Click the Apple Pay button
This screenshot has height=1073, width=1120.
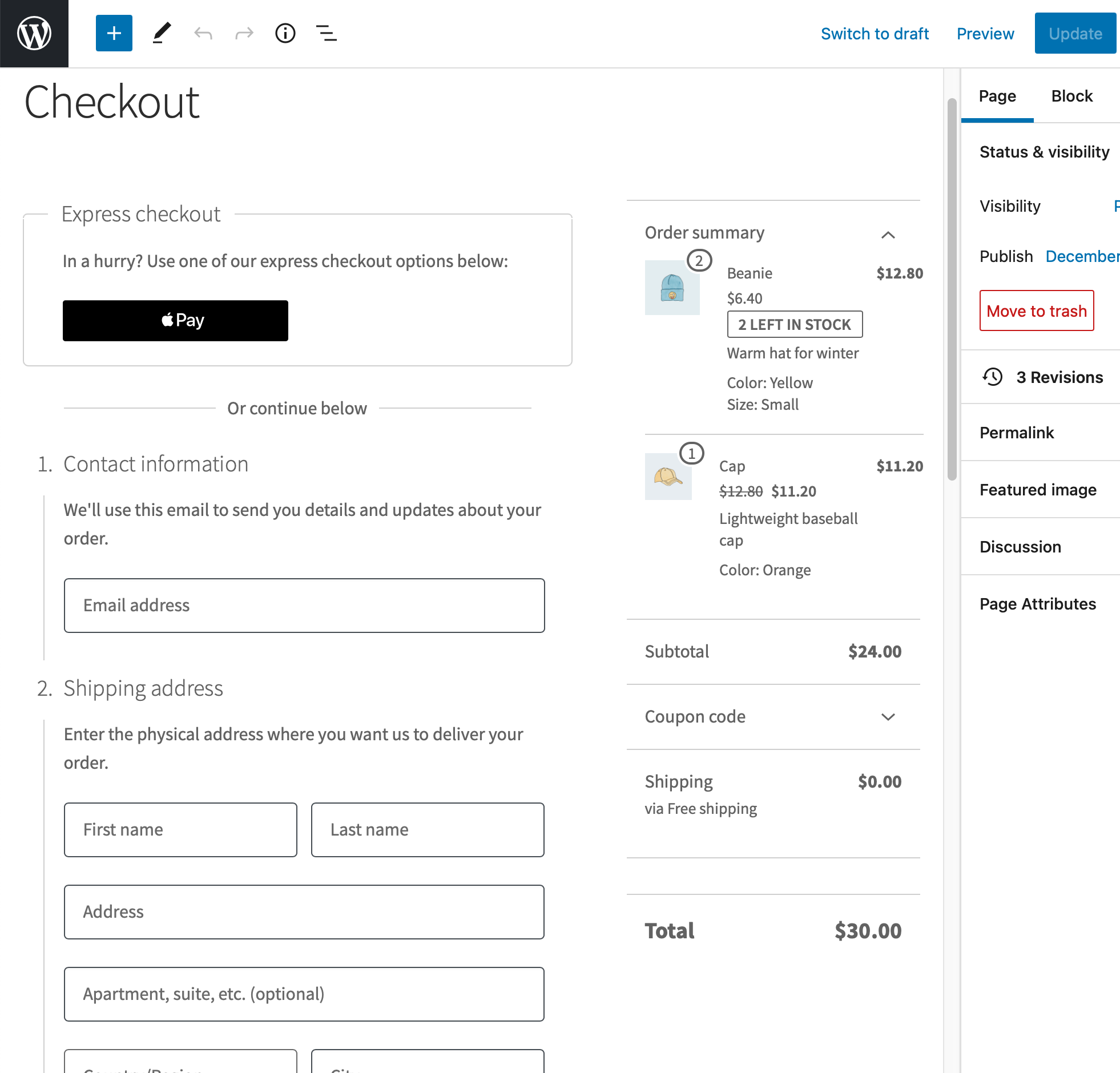(175, 321)
